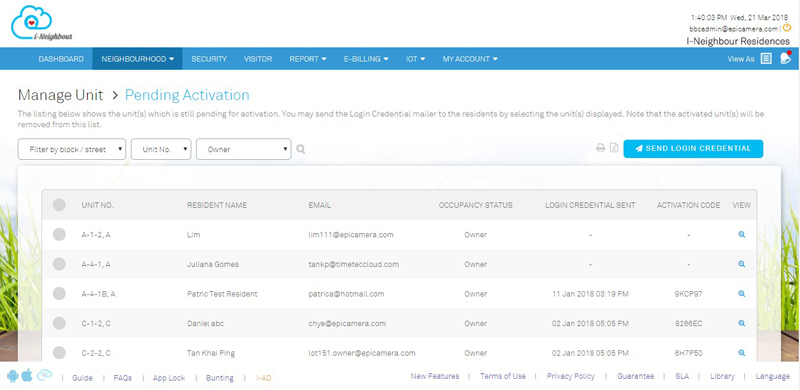Open the App Lock link
The height and width of the screenshot is (390, 800).
(x=169, y=378)
